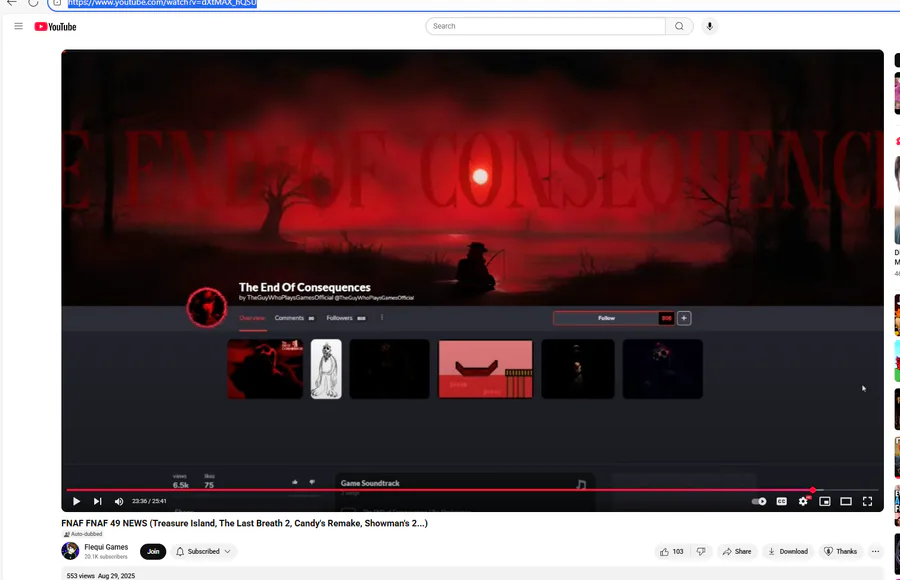Click the 553 views description line
Viewport: 900px width, 580px height.
(101, 575)
